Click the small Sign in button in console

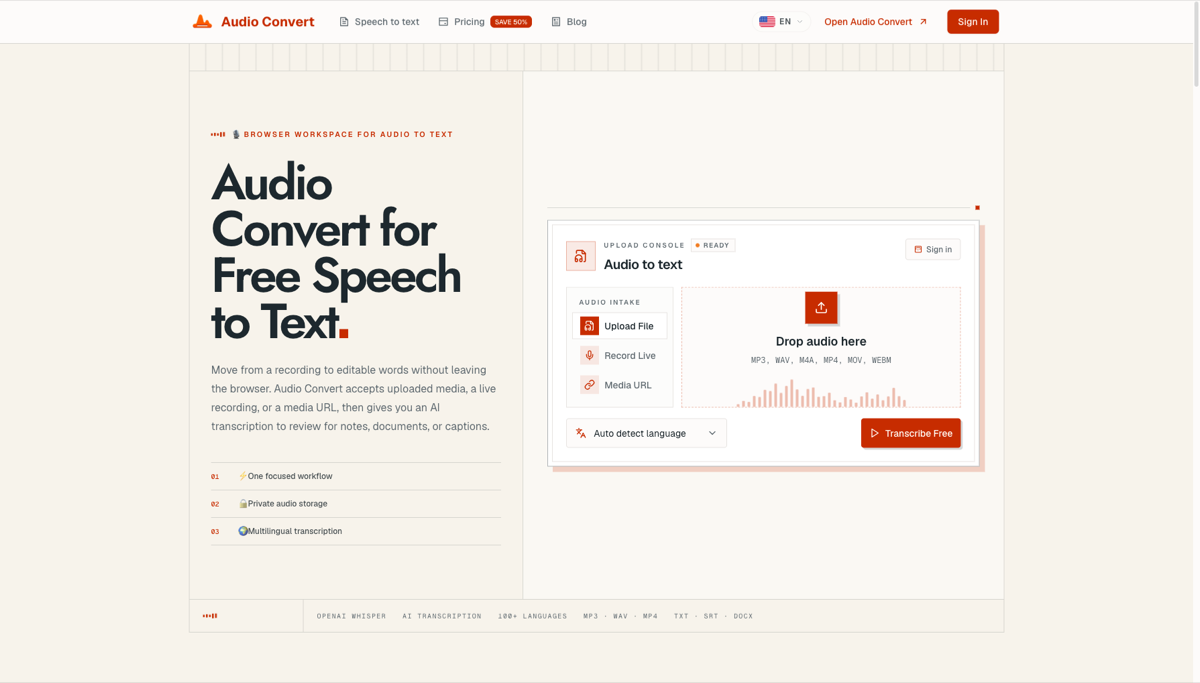click(x=933, y=249)
